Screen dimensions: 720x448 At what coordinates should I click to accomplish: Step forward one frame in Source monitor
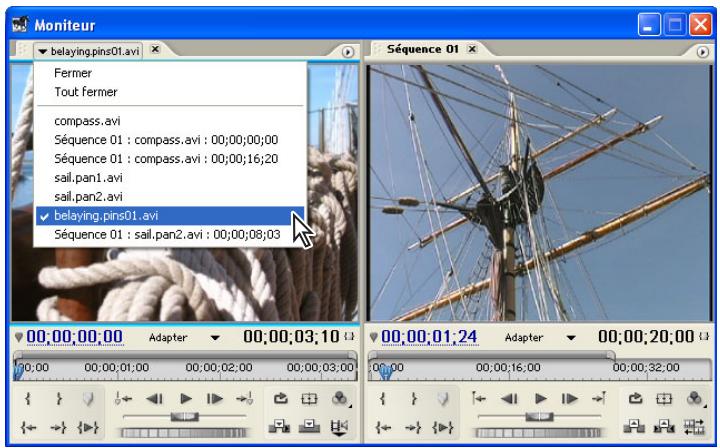214,398
